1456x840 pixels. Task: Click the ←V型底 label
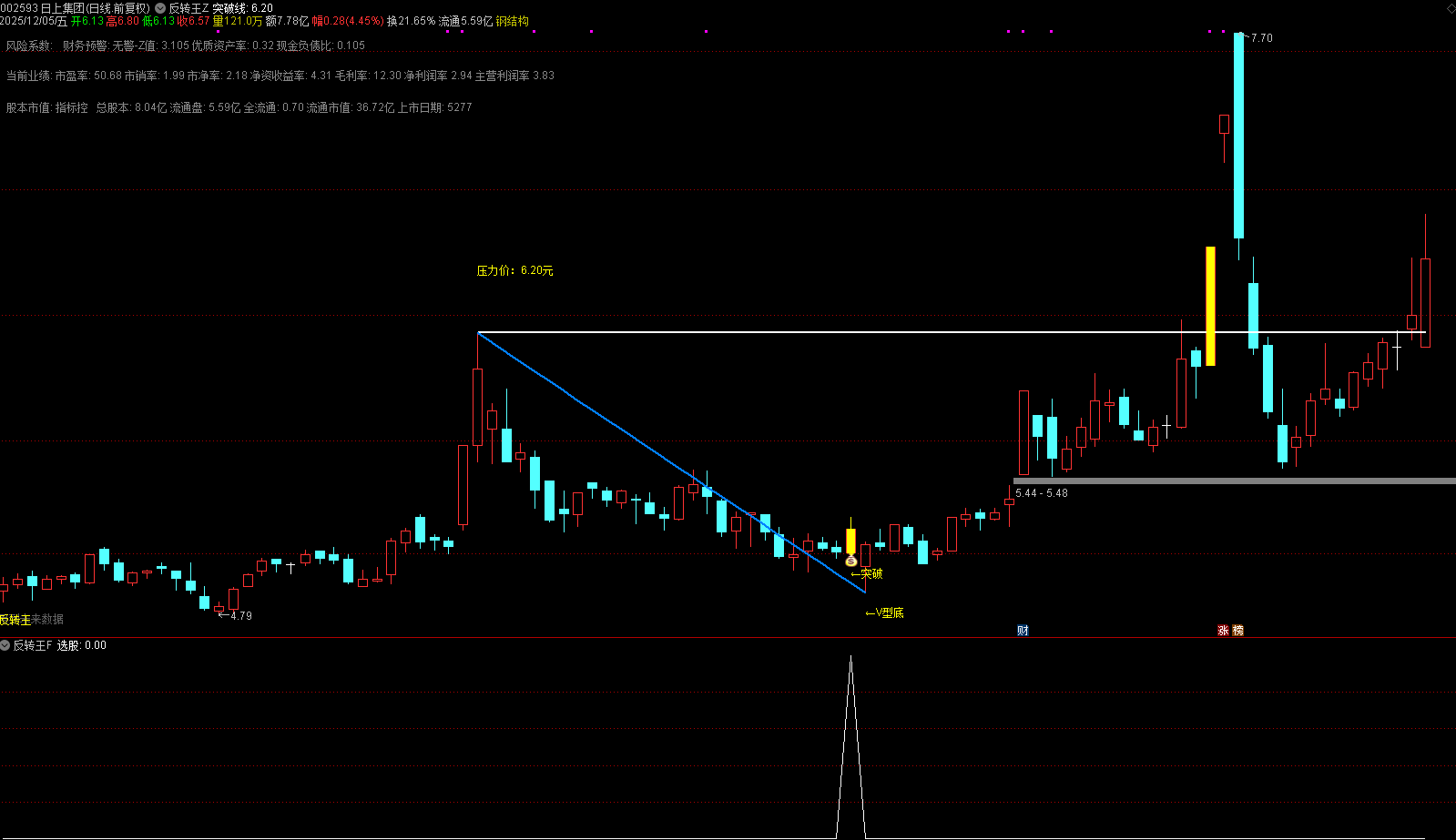(x=884, y=612)
